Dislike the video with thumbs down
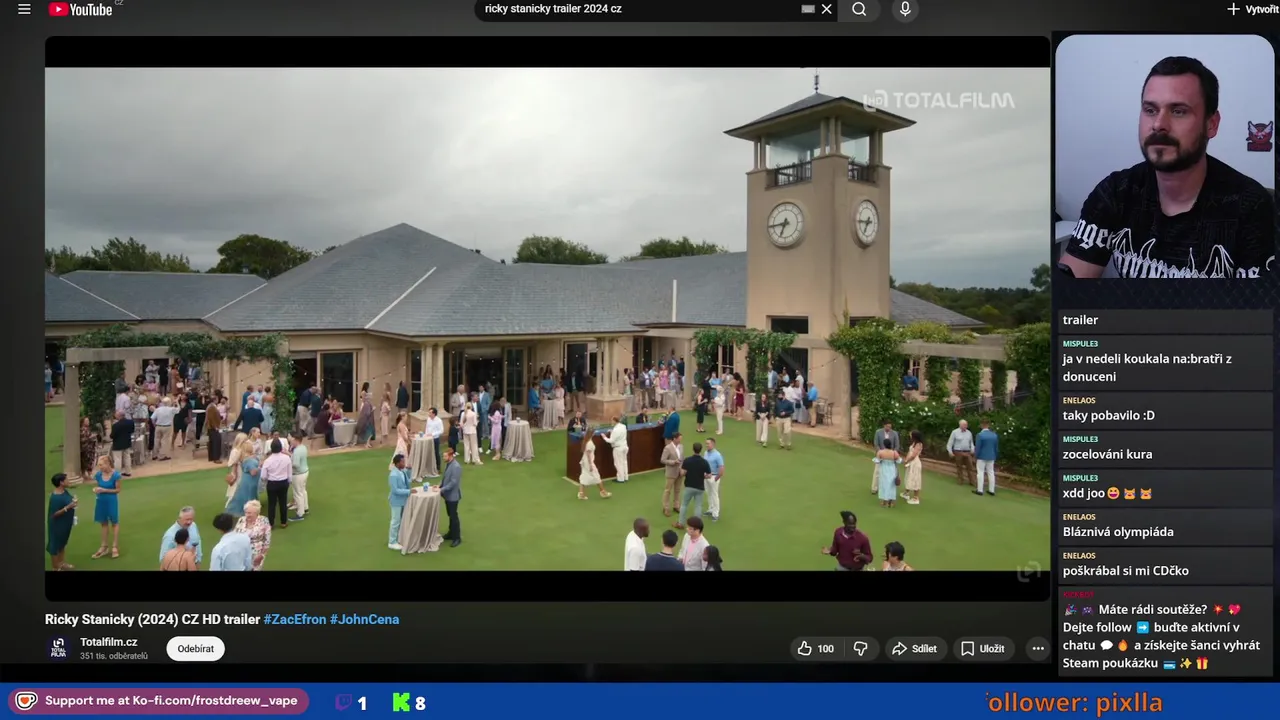 pos(860,649)
